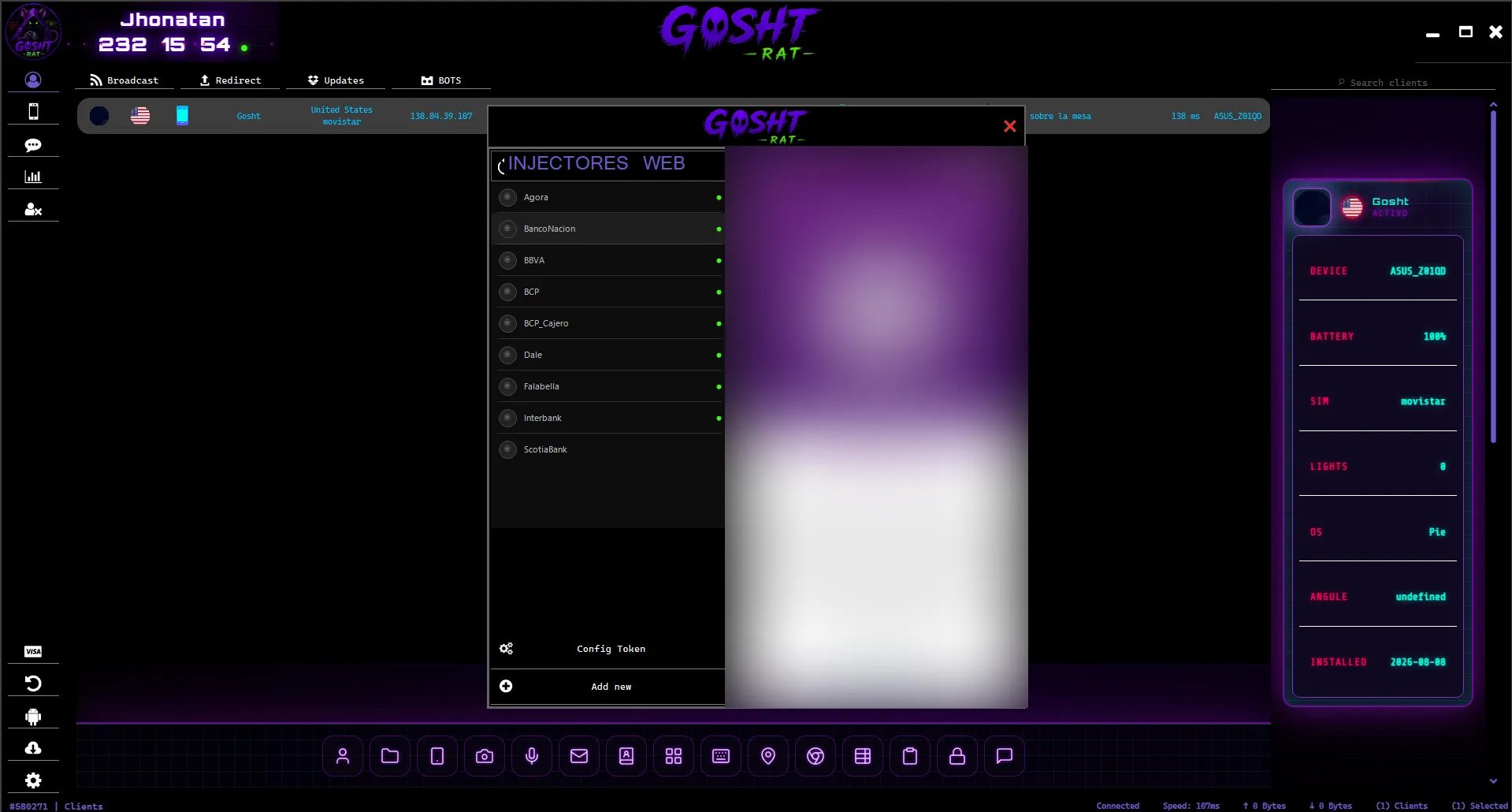Close the dialog with the red X
Screen dimensions: 1512x812
1010,126
